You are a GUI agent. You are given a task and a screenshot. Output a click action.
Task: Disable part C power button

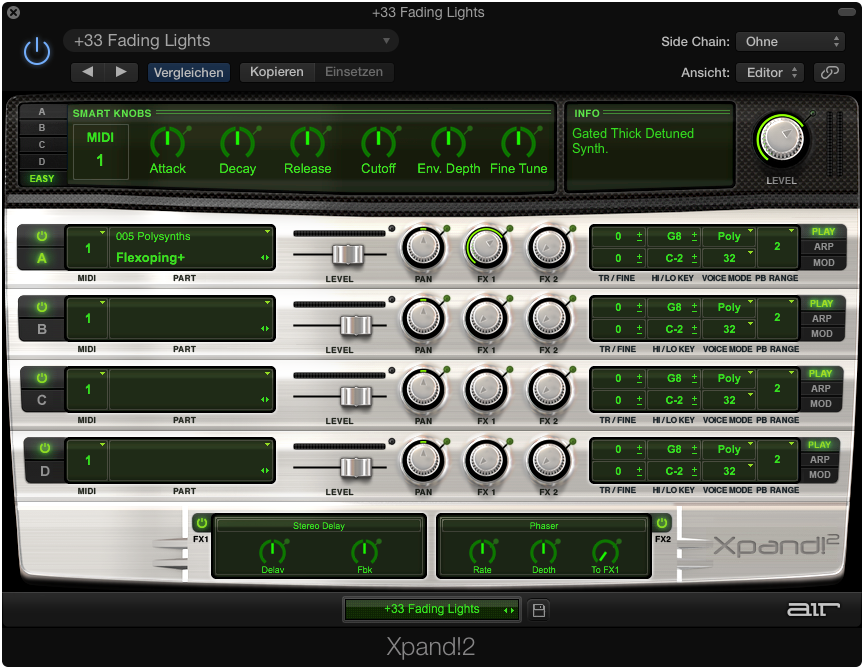pyautogui.click(x=42, y=378)
